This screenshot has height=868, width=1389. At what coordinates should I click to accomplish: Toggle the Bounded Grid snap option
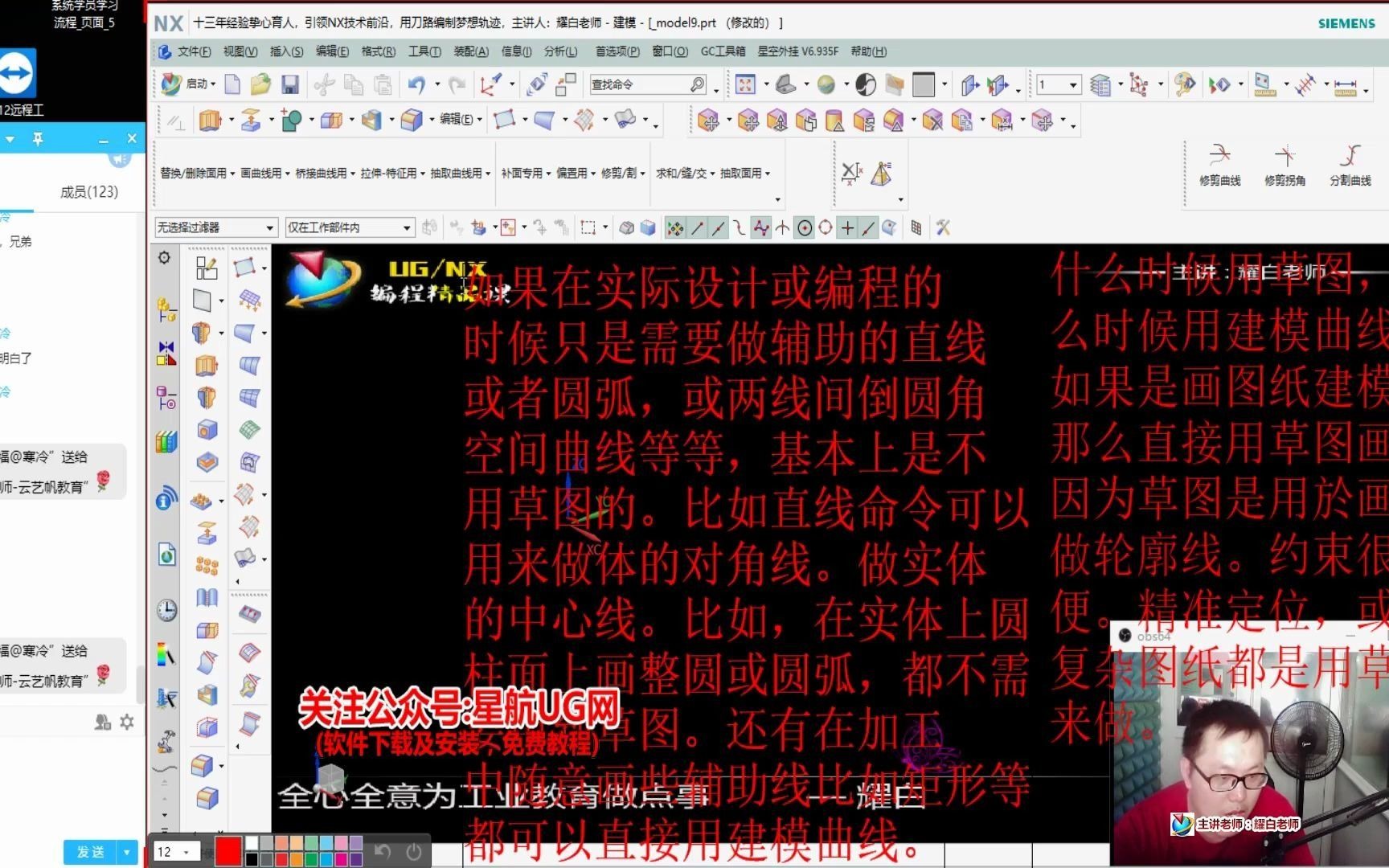tap(916, 228)
